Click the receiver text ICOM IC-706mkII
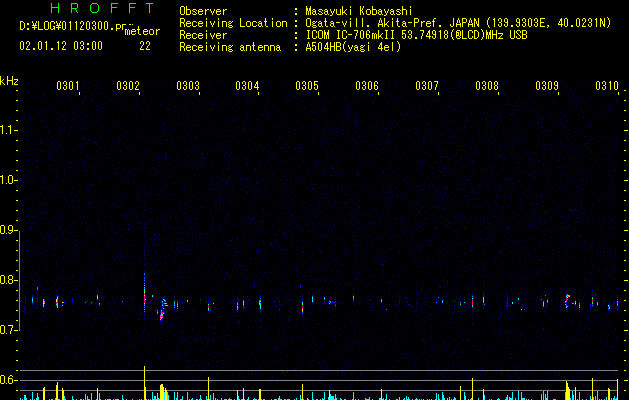Screen dimensions: 629x400 (351, 35)
